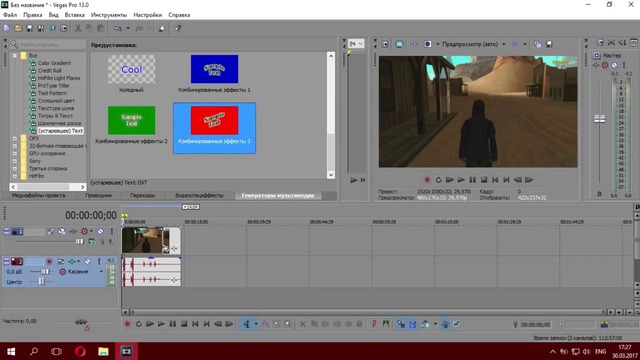Arm audio track for recording
Viewport: 640px width, 360px height.
coord(49,261)
